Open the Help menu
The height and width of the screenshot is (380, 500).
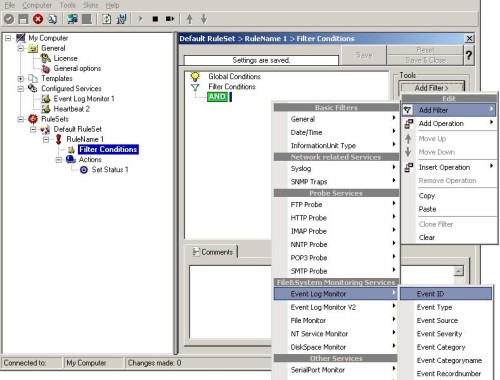112,5
